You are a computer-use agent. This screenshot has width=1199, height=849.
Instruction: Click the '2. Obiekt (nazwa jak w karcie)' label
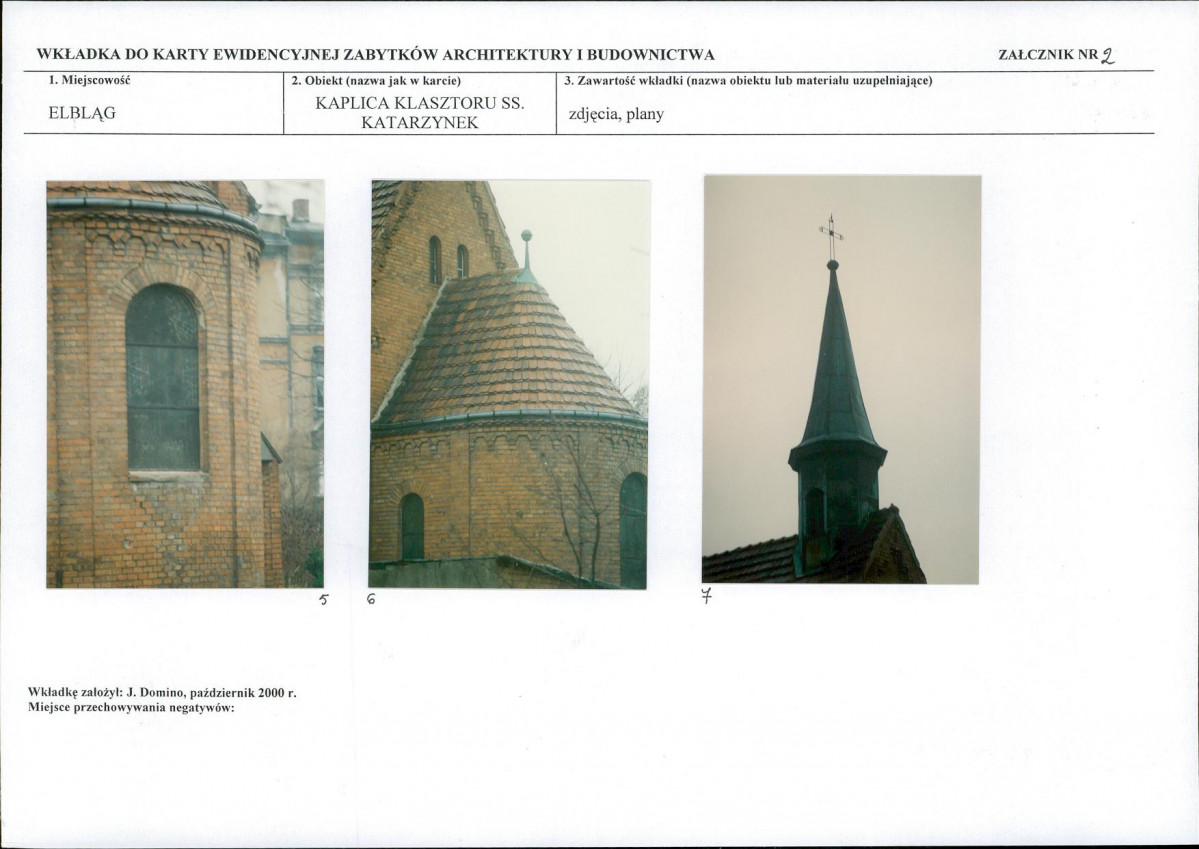376,80
